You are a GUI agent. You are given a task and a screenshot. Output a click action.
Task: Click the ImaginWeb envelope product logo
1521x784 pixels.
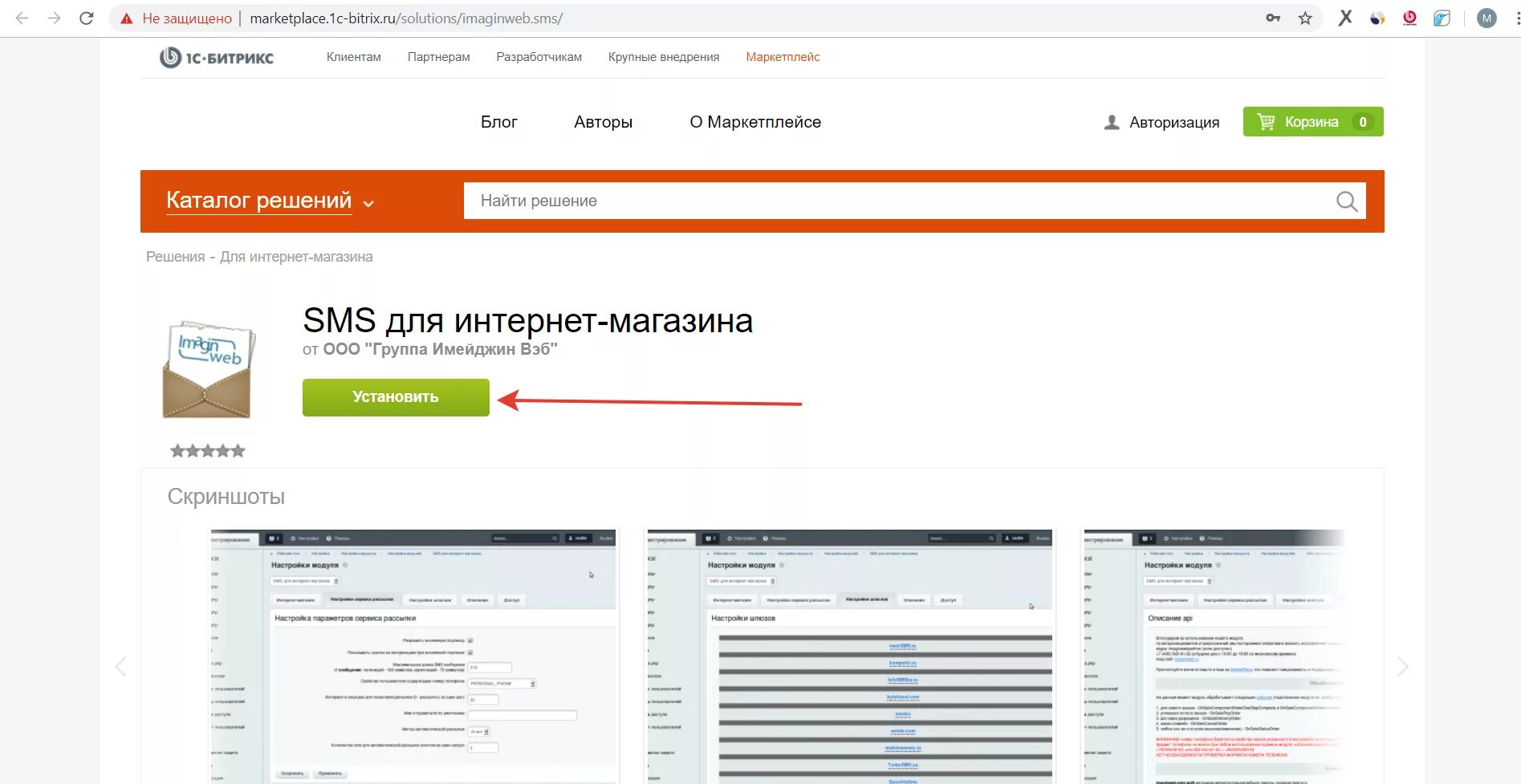(209, 369)
